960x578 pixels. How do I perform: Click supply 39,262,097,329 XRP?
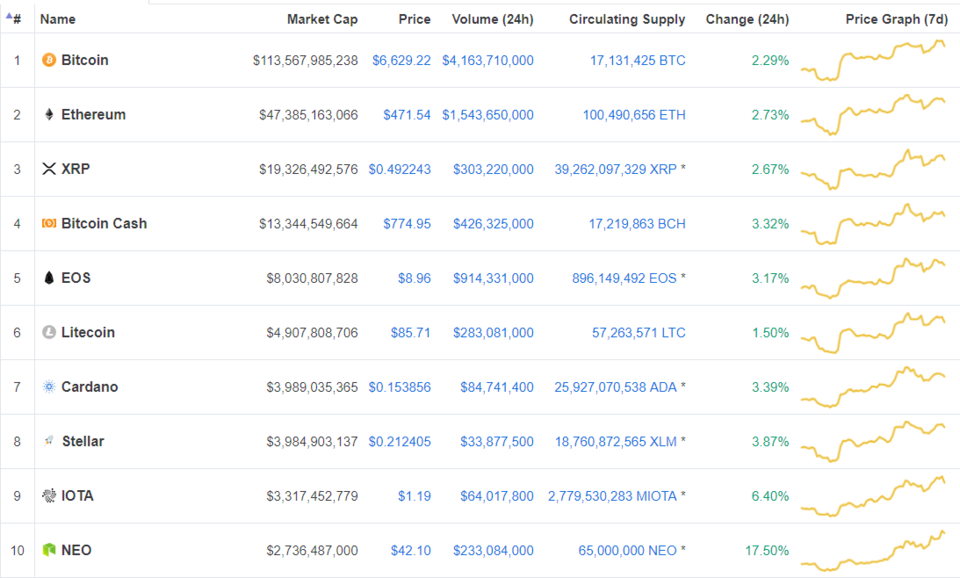[616, 170]
